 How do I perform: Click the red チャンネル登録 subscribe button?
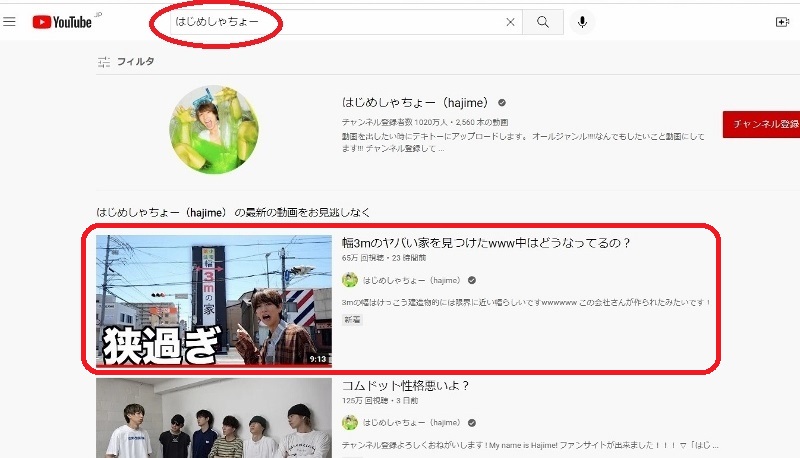click(x=761, y=124)
